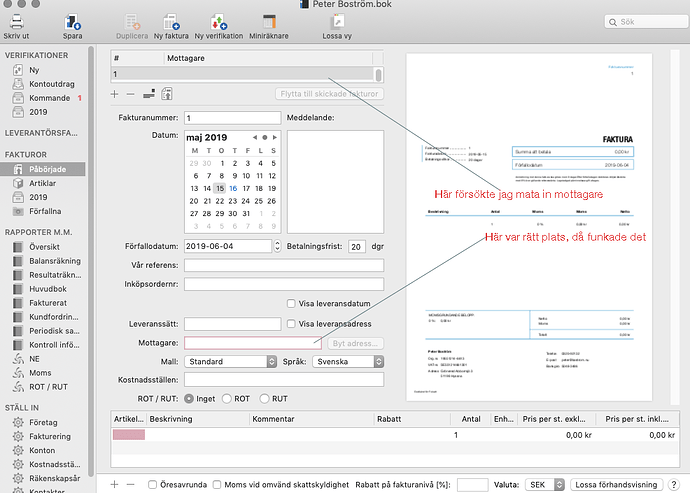Select 2019 under Verifikationer
The height and width of the screenshot is (493, 690).
pyautogui.click(x=38, y=112)
